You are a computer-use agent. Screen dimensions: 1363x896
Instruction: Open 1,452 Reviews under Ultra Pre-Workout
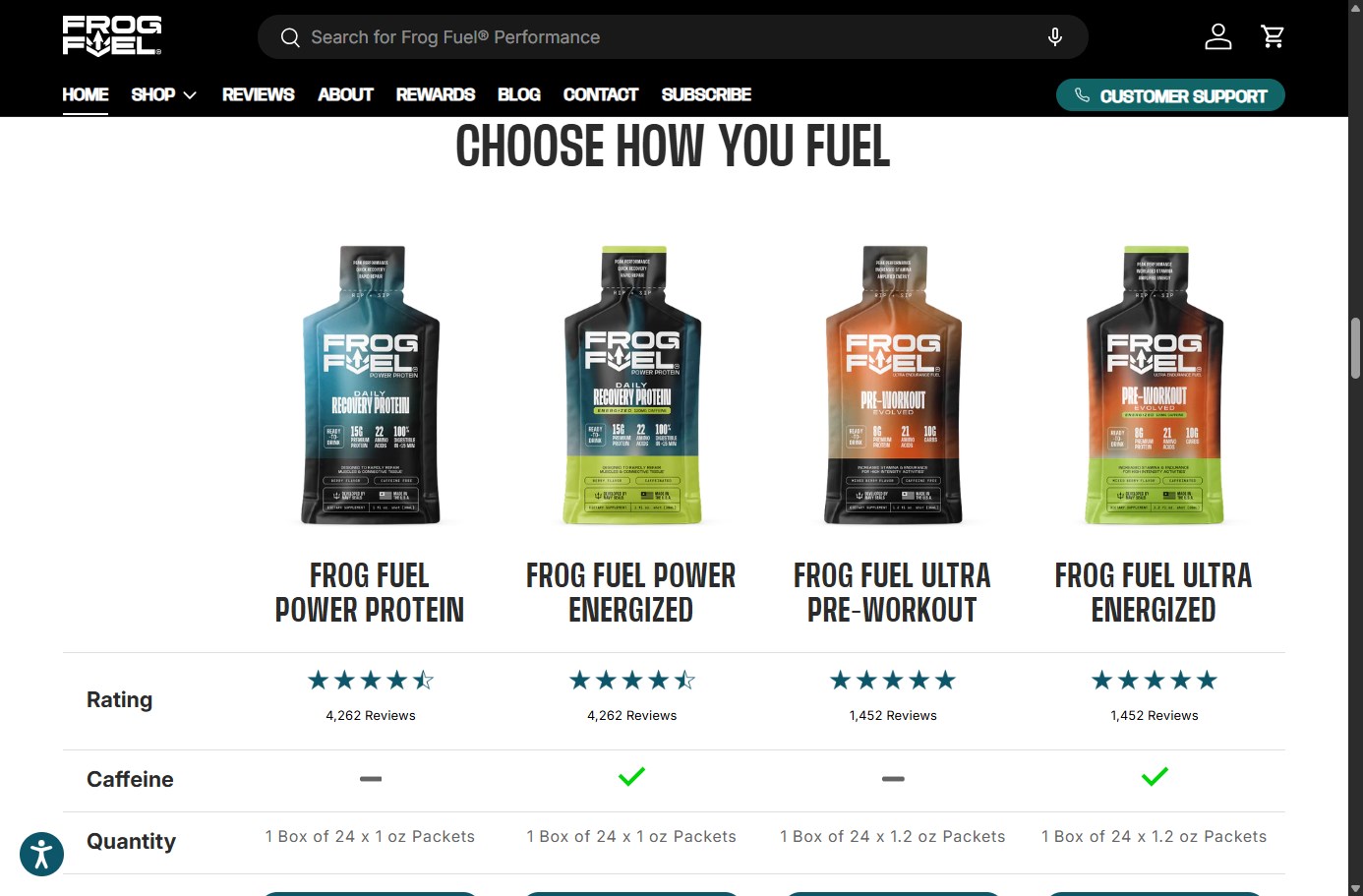tap(893, 716)
